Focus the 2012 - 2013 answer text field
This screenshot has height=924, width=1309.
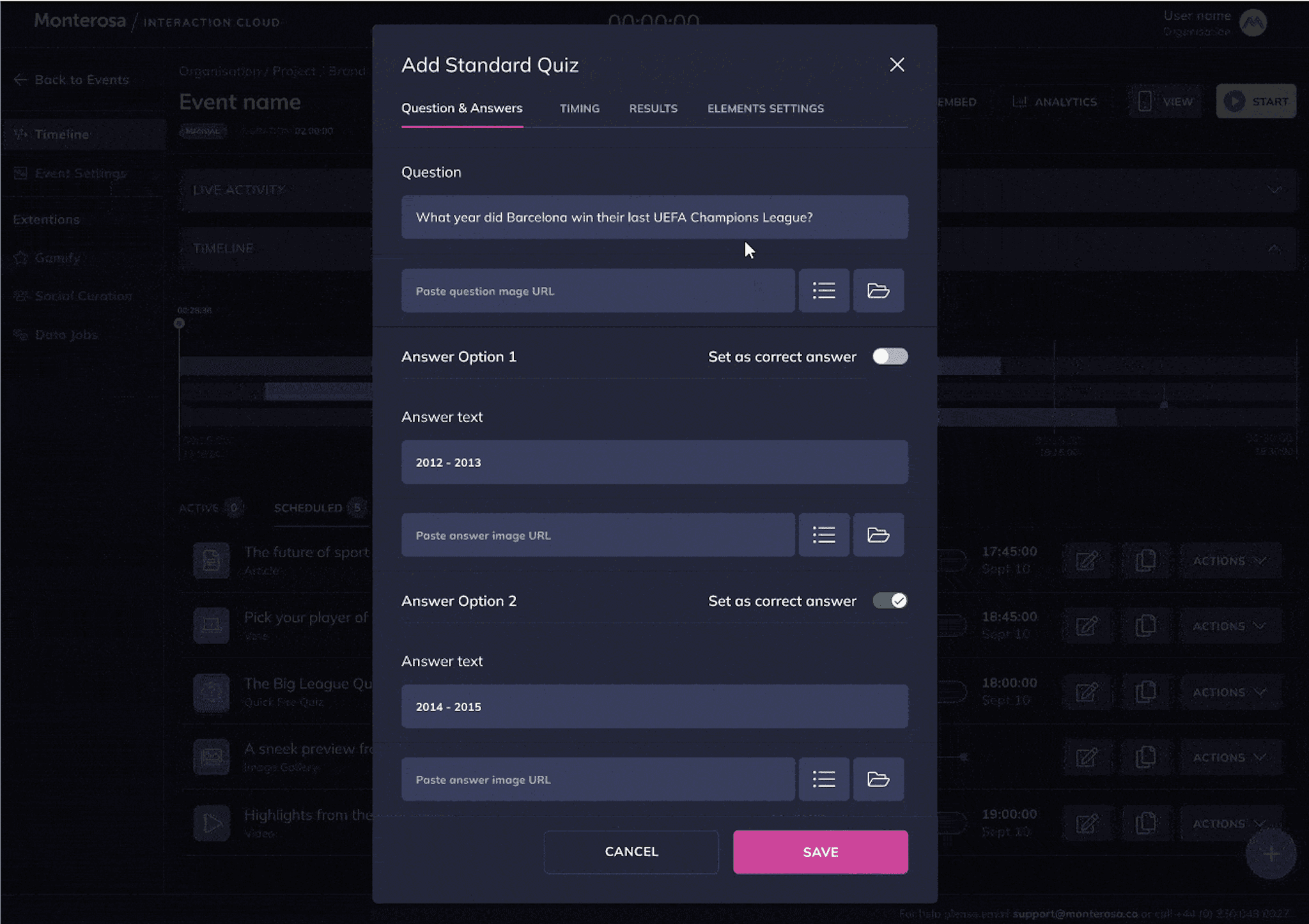coord(654,462)
